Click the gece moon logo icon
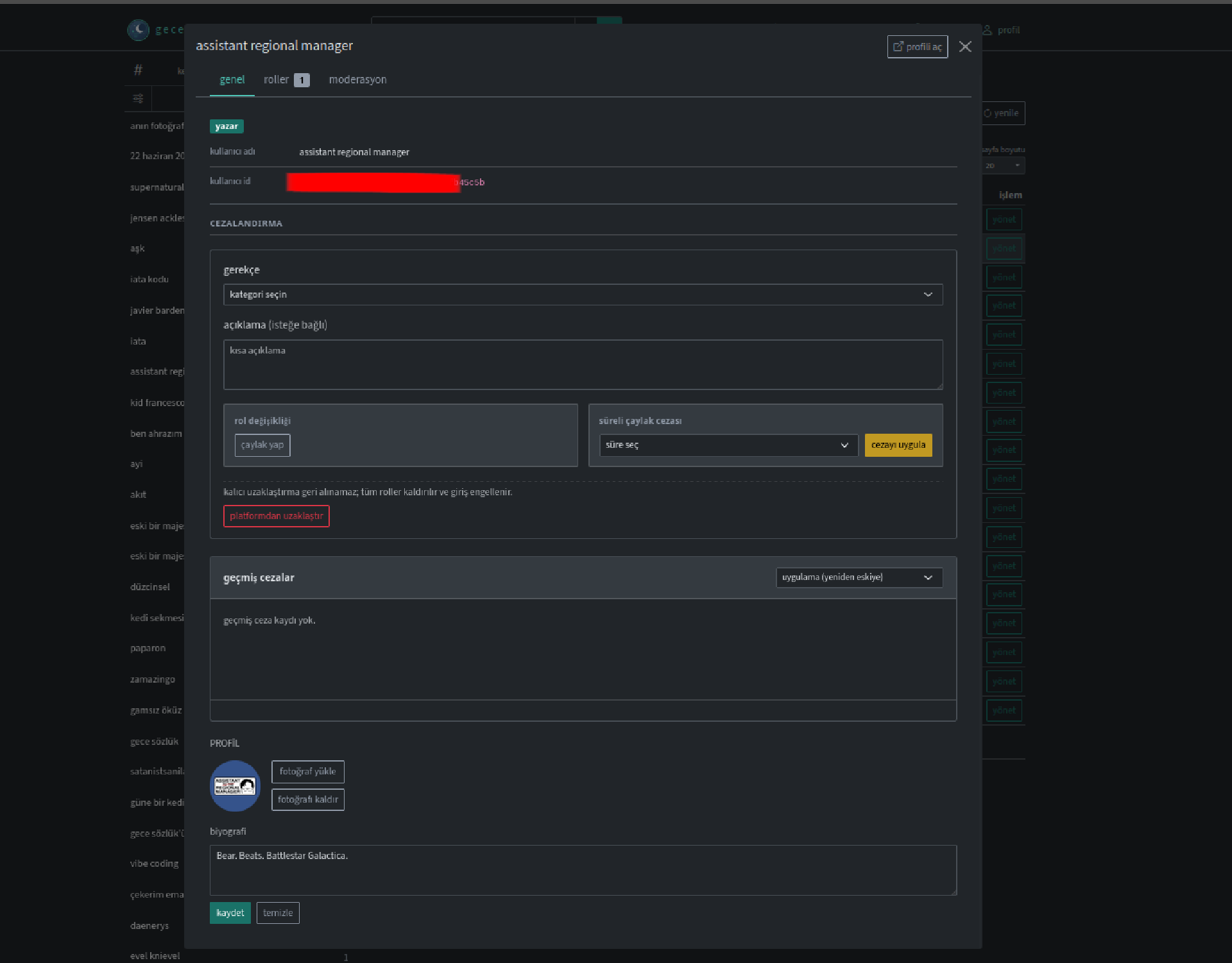The image size is (1232, 963). (x=138, y=30)
